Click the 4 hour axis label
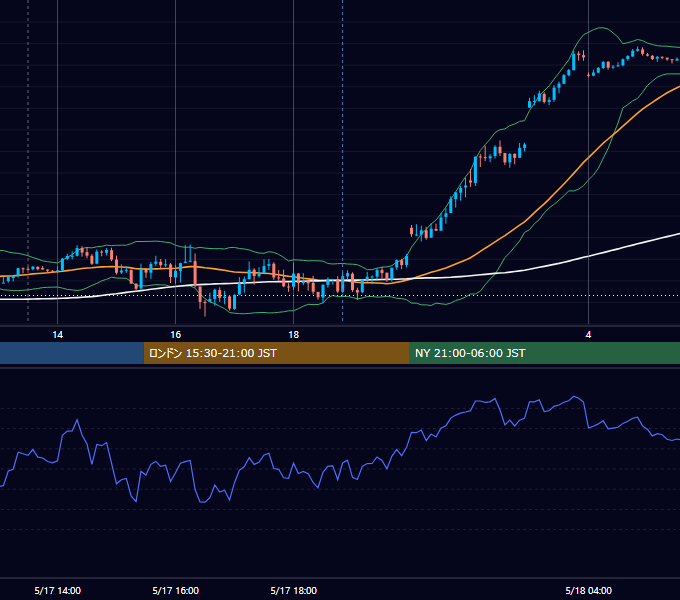 click(x=588, y=335)
